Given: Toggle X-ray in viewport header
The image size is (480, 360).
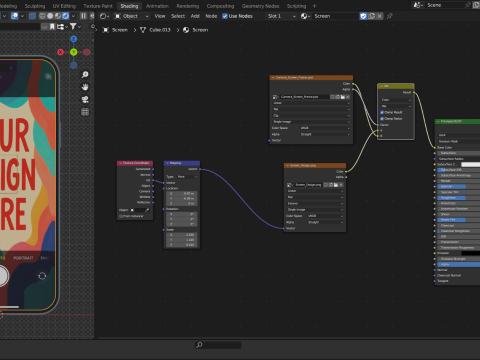Looking at the screenshot, I should (x=32, y=16).
